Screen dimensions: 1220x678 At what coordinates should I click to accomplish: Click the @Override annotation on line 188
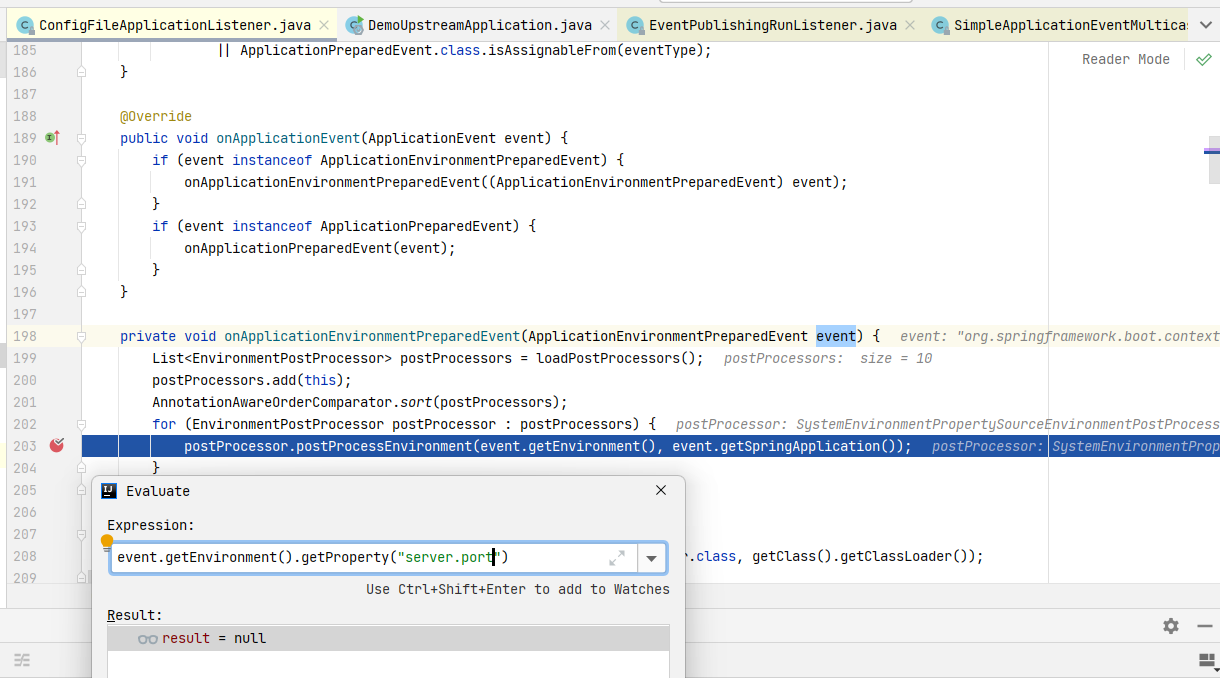click(x=156, y=116)
